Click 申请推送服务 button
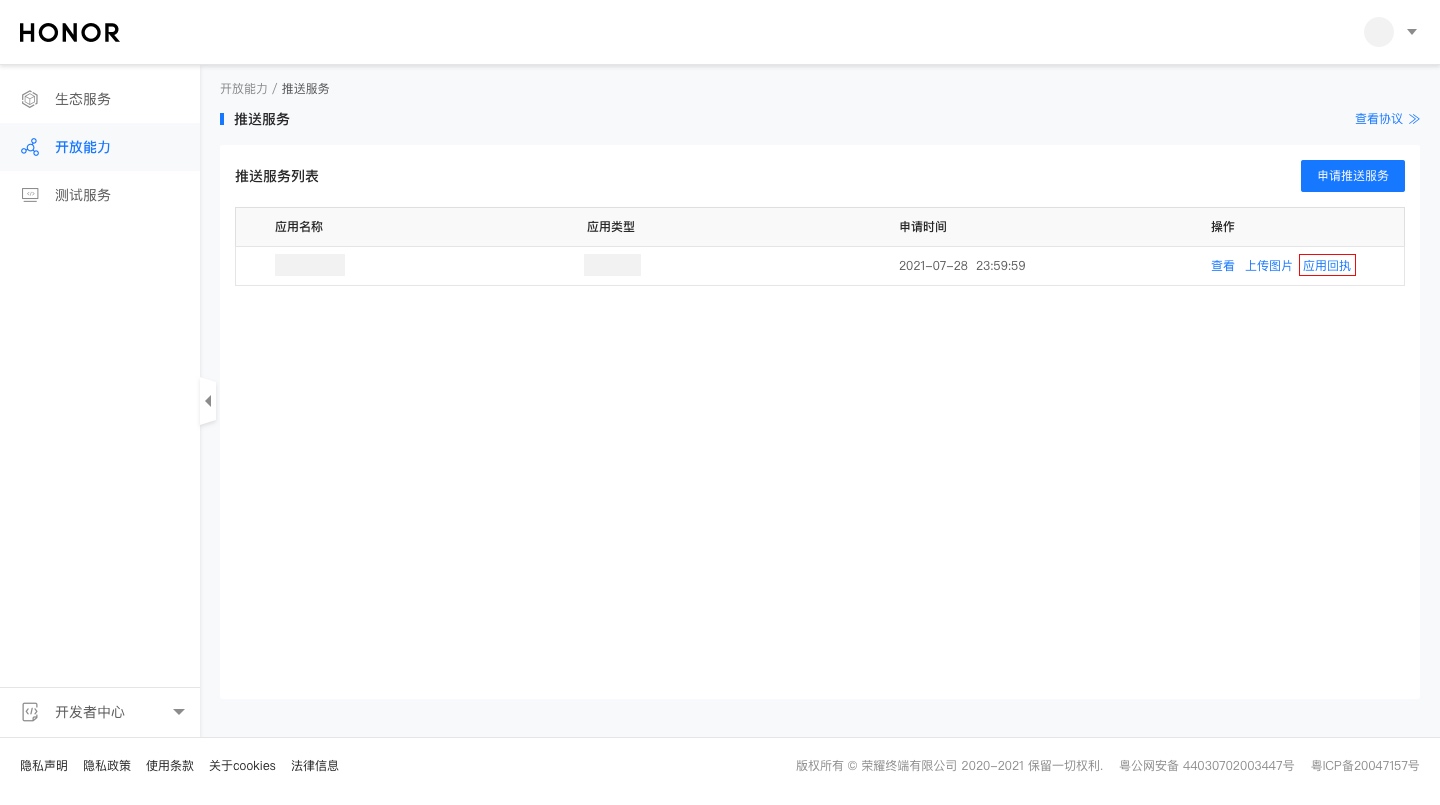Image resolution: width=1440 pixels, height=805 pixels. [x=1353, y=176]
